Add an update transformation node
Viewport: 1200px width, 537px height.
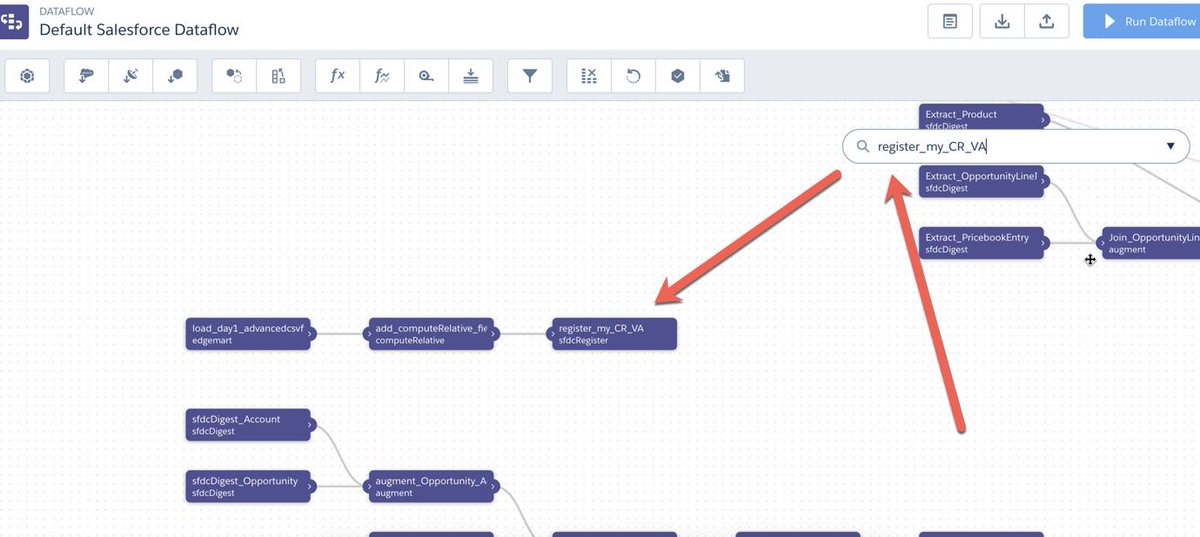pyautogui.click(x=633, y=76)
